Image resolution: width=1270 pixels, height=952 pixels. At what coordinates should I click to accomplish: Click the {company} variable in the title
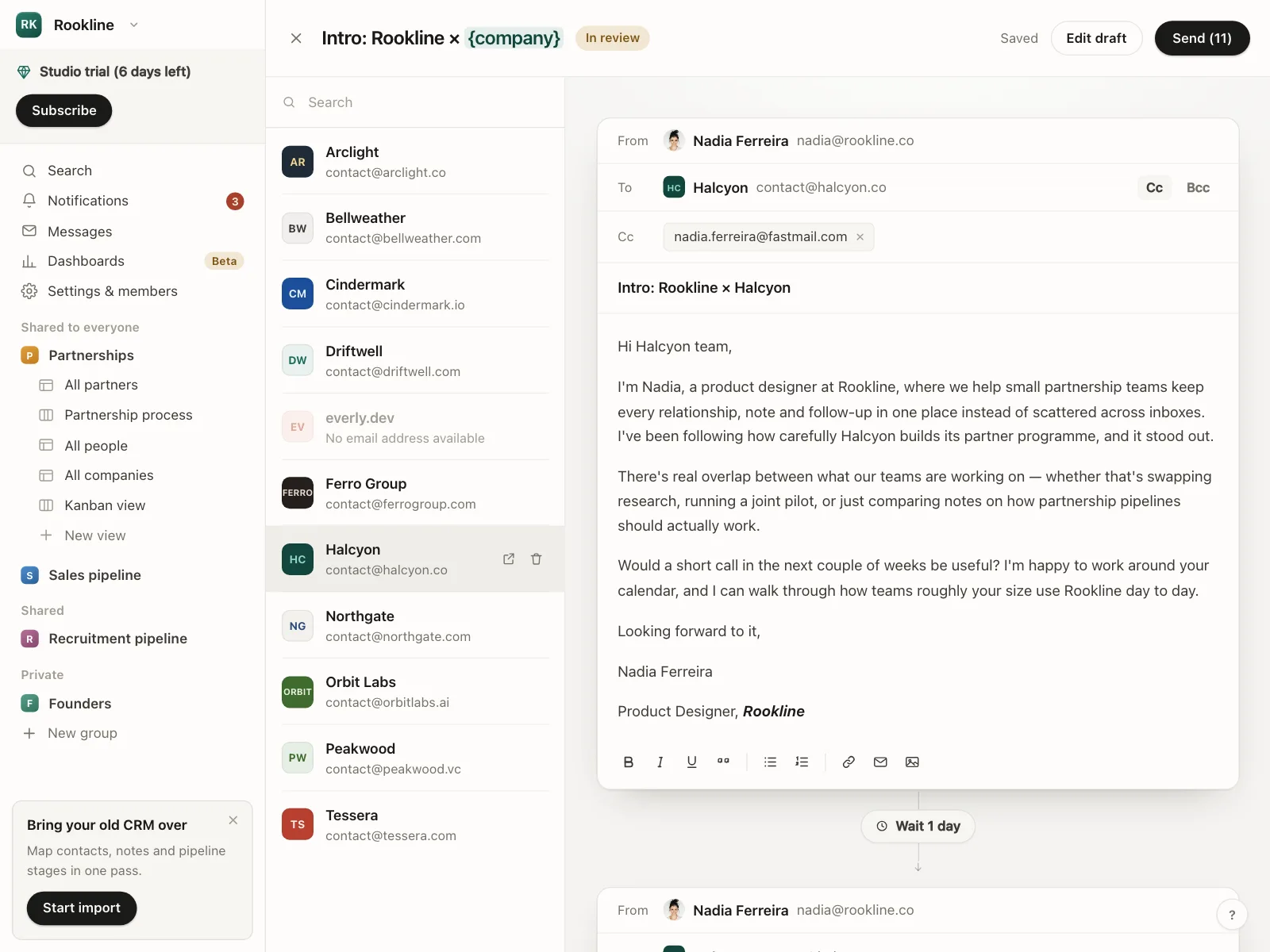click(514, 38)
